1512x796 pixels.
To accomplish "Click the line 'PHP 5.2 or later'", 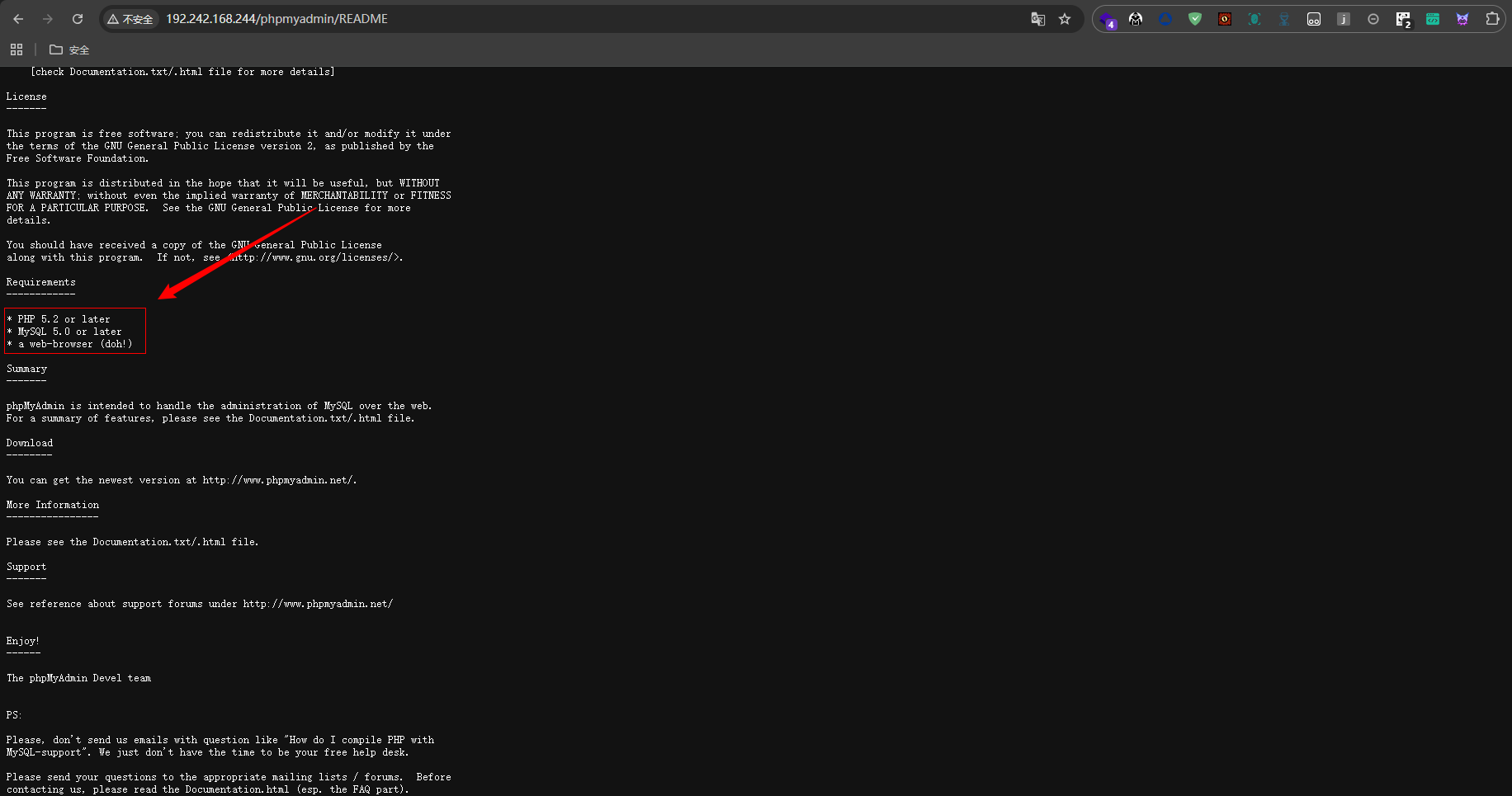I will [64, 319].
